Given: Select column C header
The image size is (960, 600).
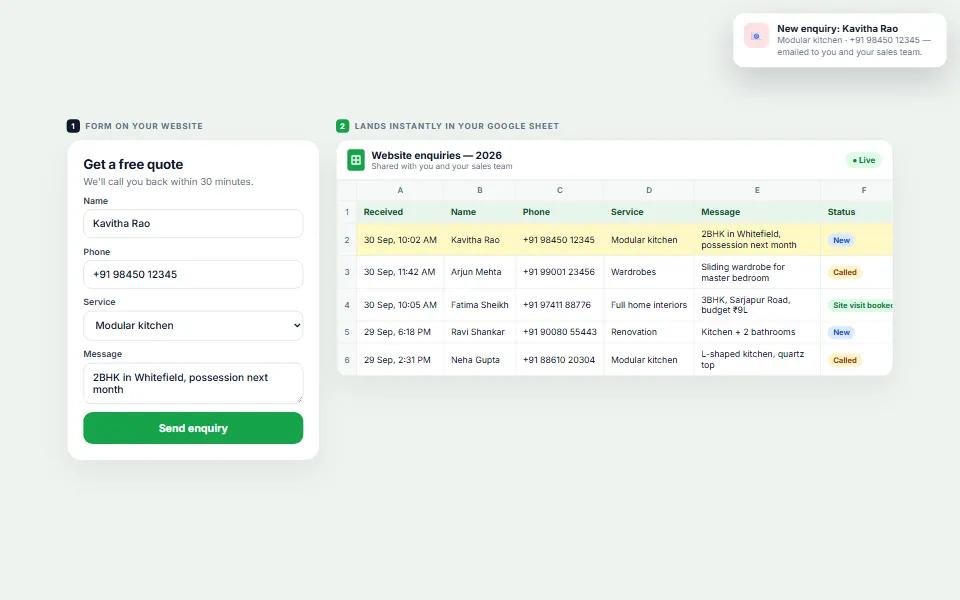Looking at the screenshot, I should 560,190.
